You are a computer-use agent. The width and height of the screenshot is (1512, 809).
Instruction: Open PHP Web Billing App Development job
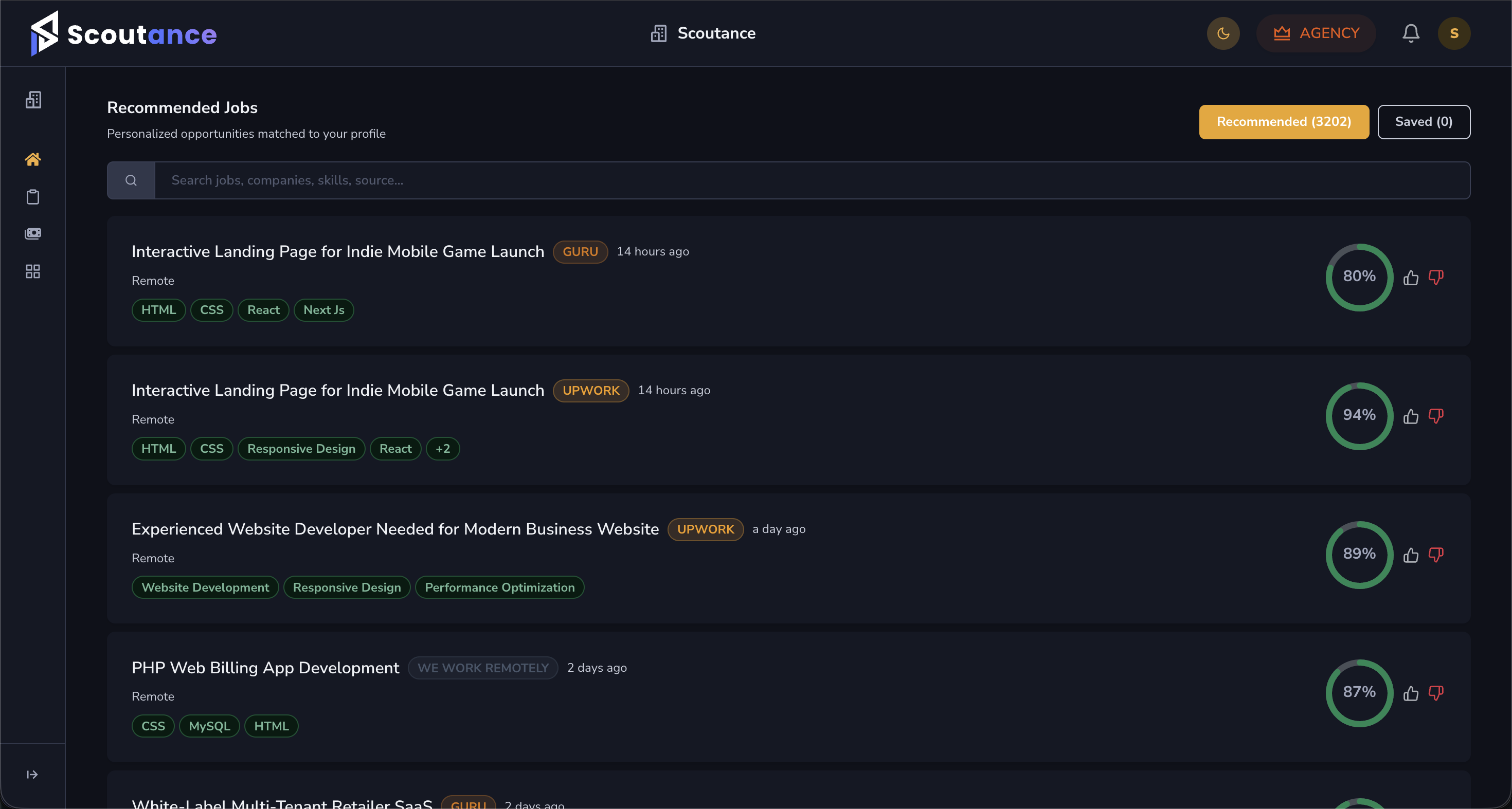click(x=265, y=668)
